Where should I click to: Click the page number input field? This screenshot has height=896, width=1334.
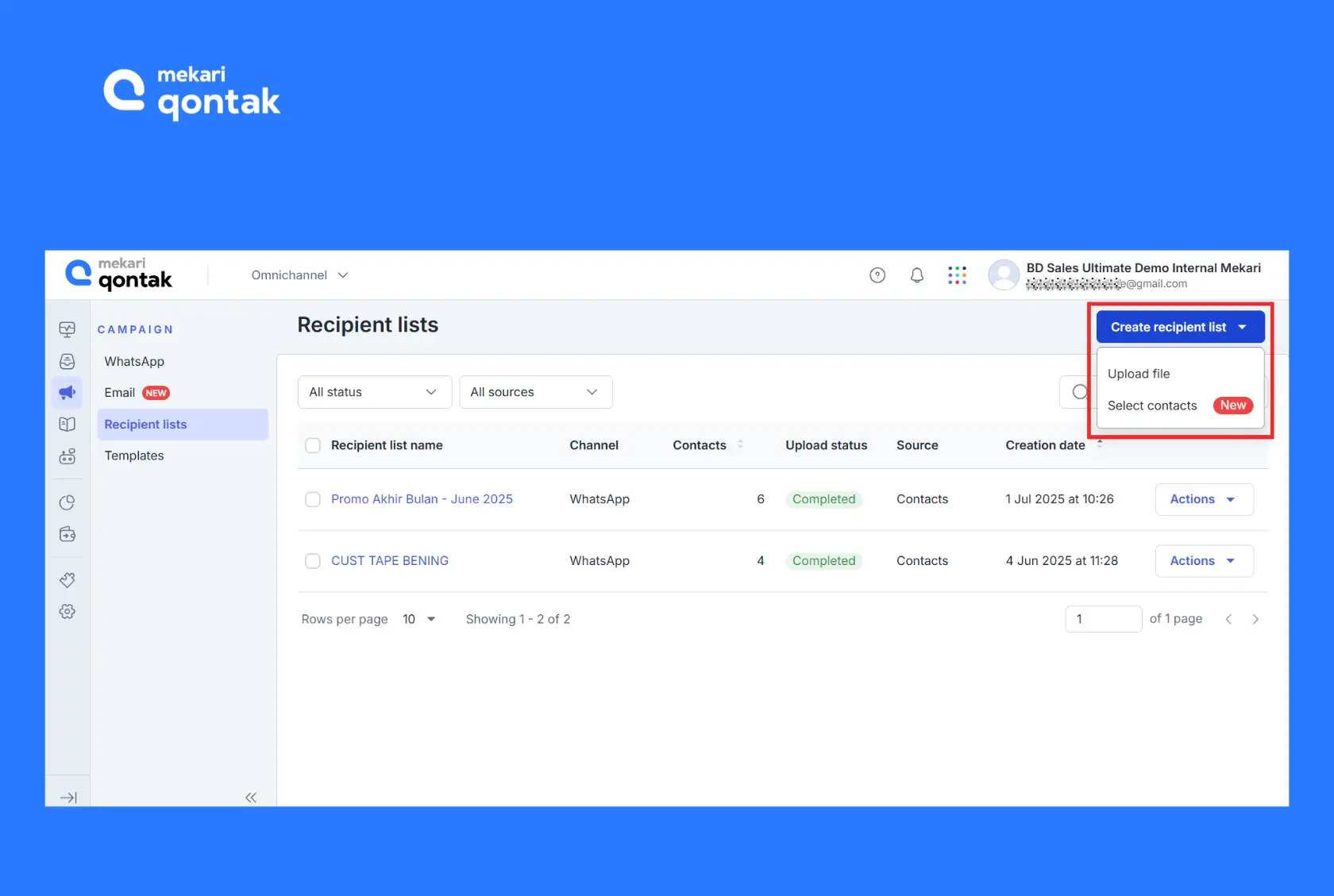point(1102,619)
